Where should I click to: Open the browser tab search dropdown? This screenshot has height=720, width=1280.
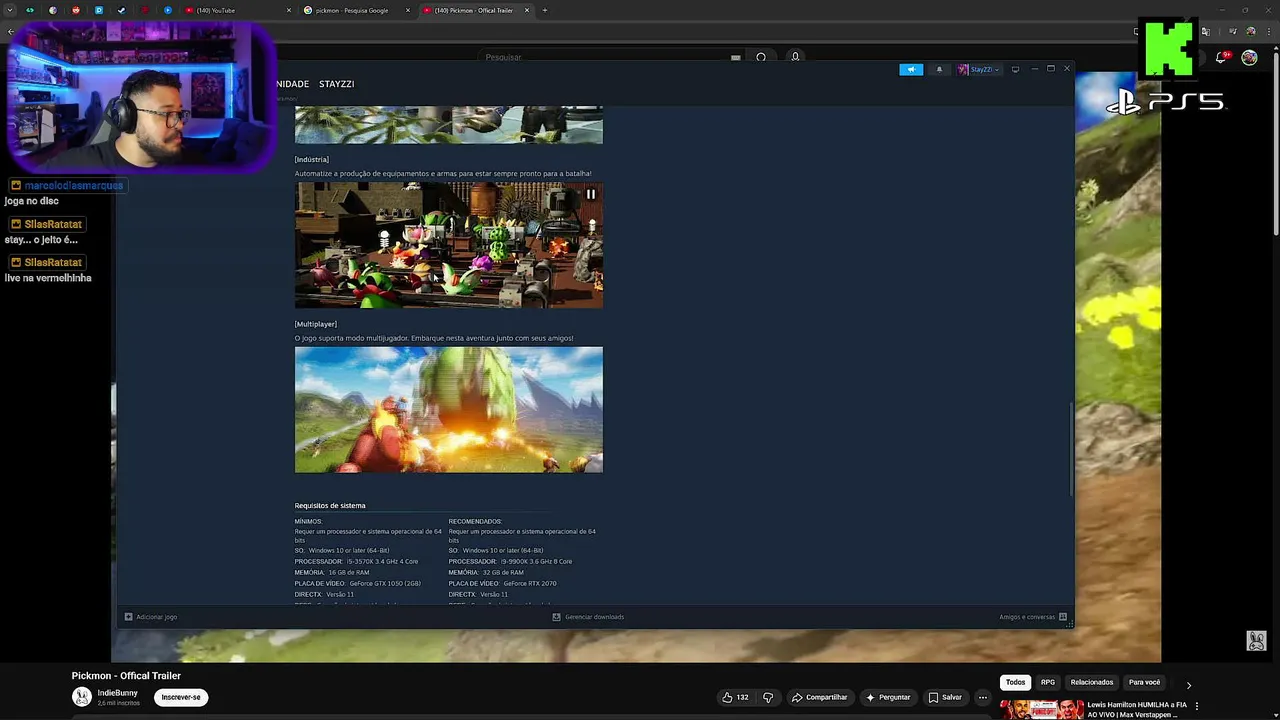point(10,10)
